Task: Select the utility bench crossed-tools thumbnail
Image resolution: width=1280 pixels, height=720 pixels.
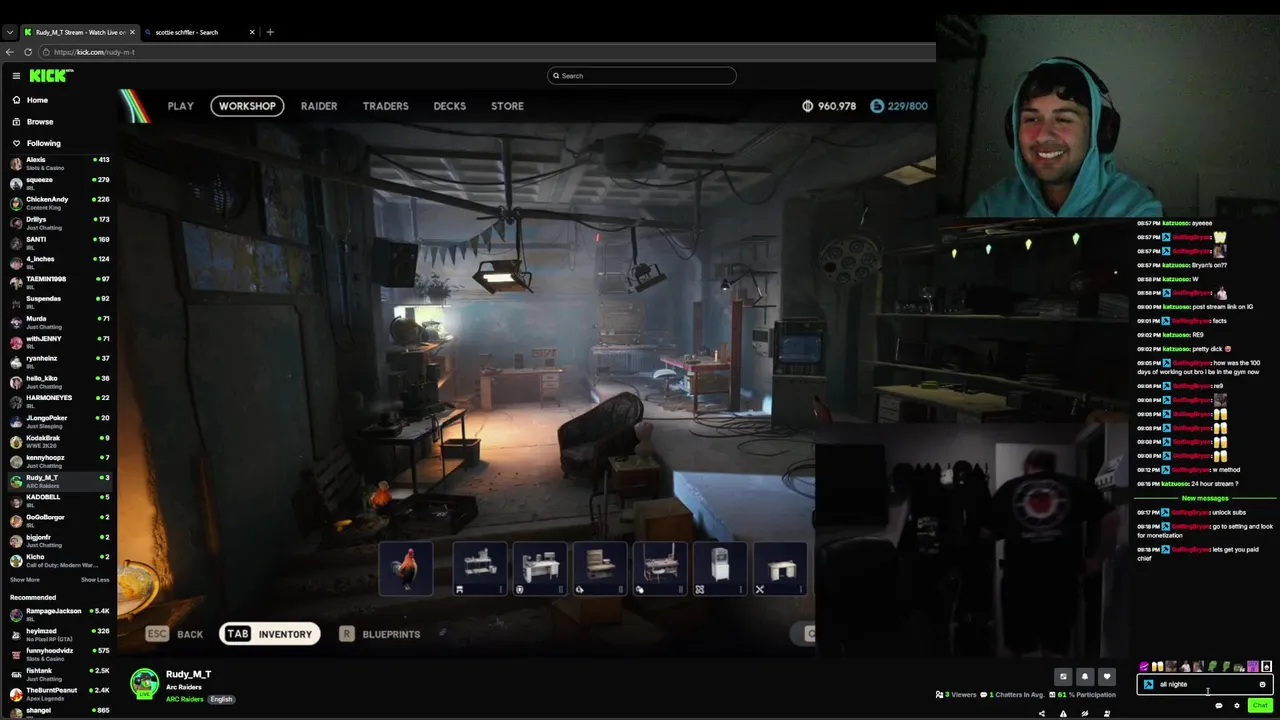Action: (x=780, y=568)
